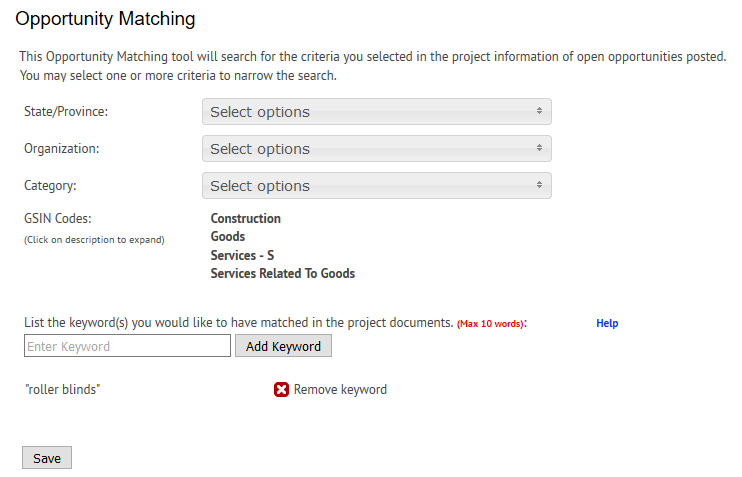Open the Category select options dropdown
The width and height of the screenshot is (742, 477).
(376, 186)
